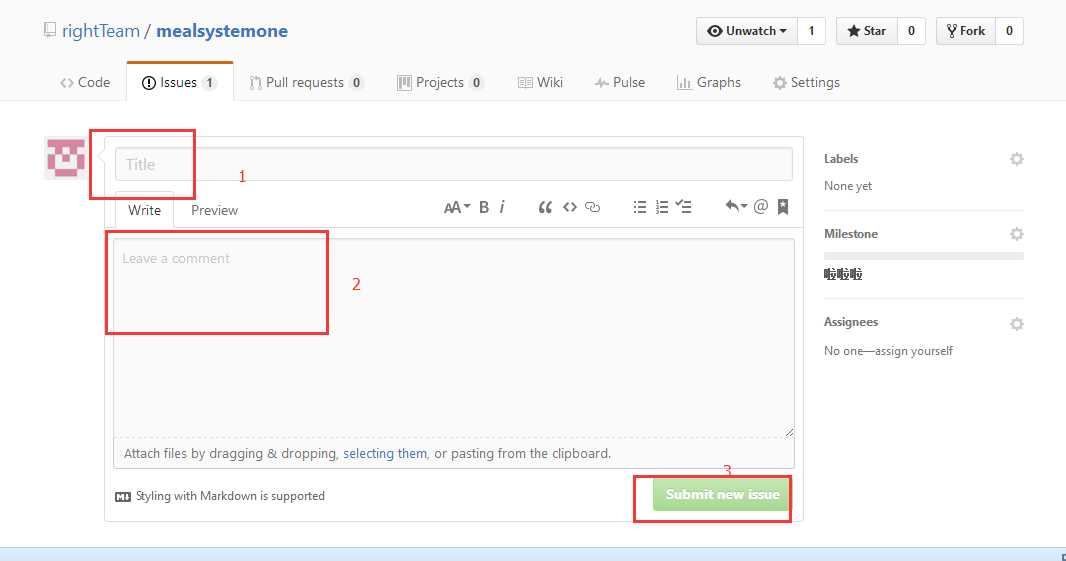Click assign yourself link
1066x561 pixels.
tap(914, 351)
